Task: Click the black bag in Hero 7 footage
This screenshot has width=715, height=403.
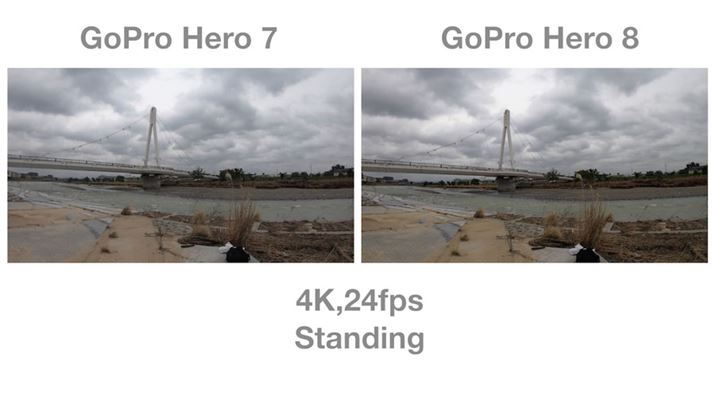Action: click(x=237, y=254)
